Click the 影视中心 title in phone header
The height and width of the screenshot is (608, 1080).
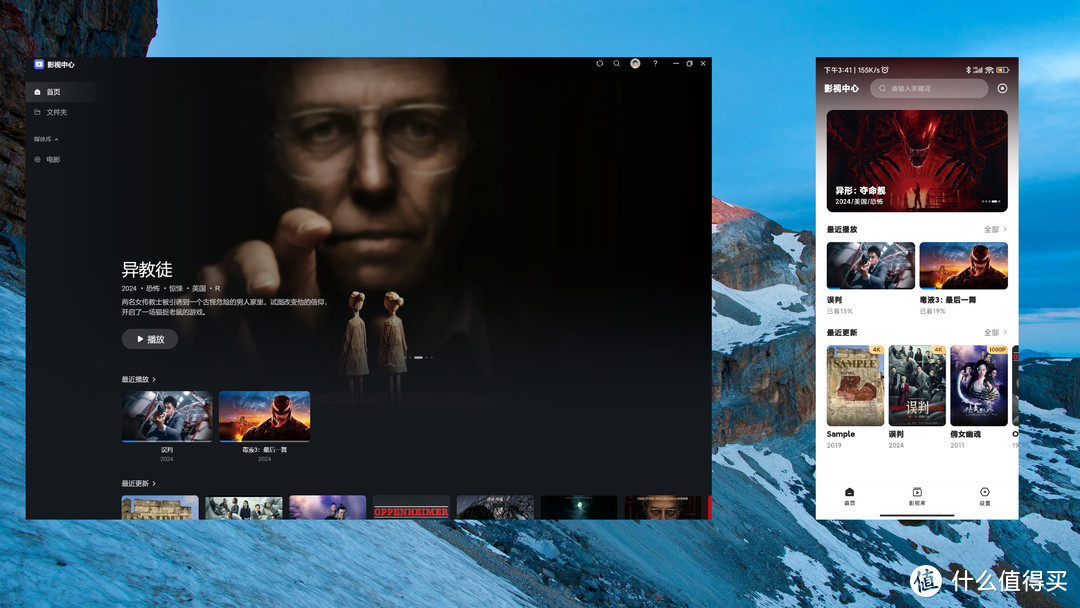coord(841,88)
